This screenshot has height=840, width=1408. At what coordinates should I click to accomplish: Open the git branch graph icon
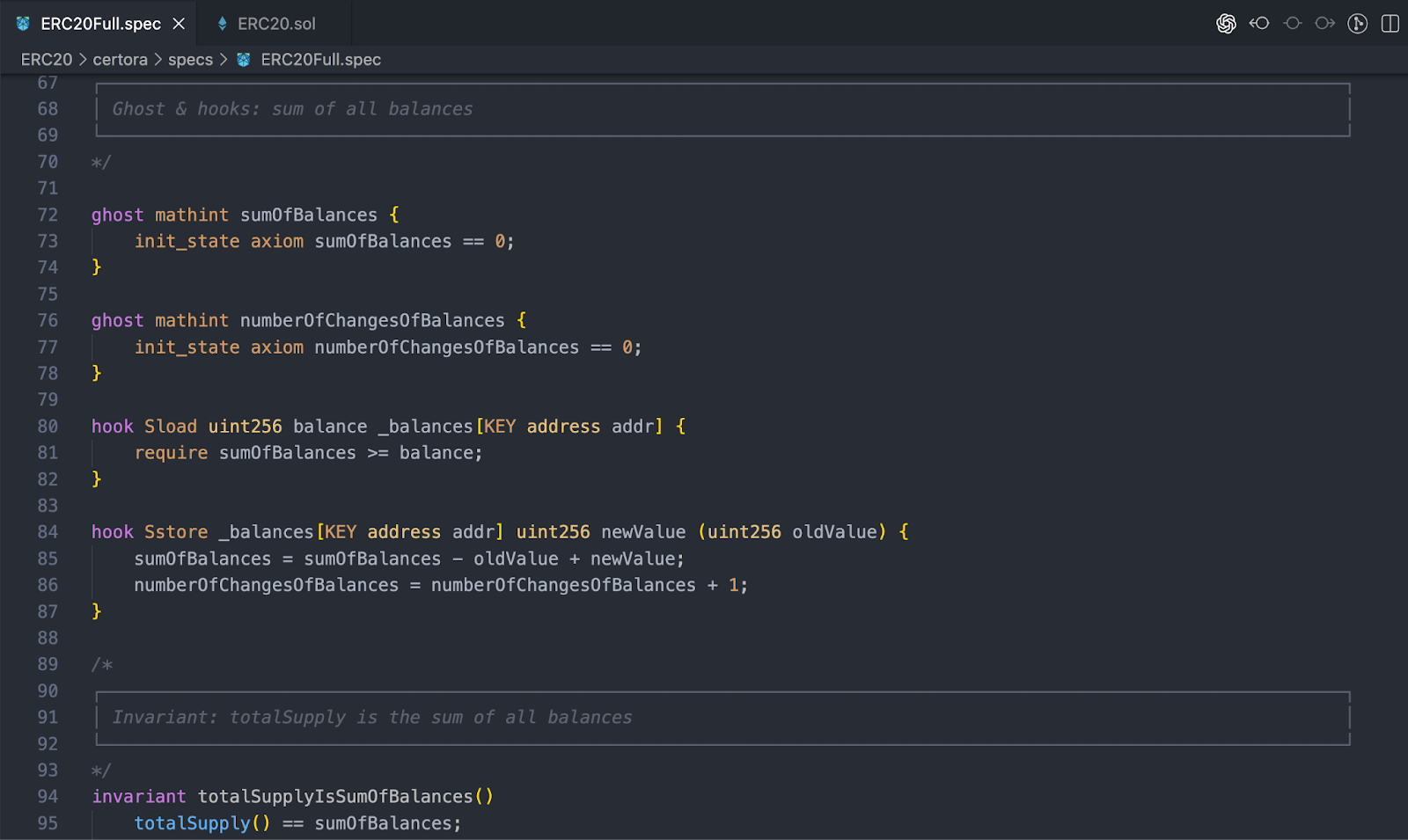1358,24
